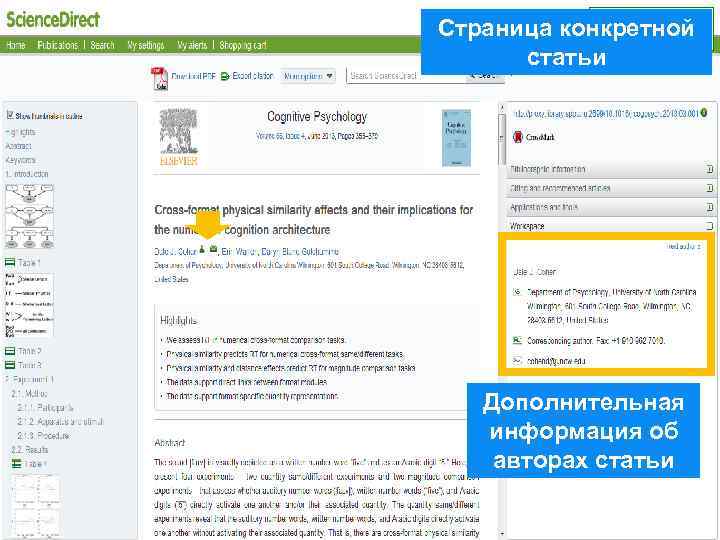Click the Download PDF icon
The height and width of the screenshot is (540, 720).
click(x=159, y=79)
